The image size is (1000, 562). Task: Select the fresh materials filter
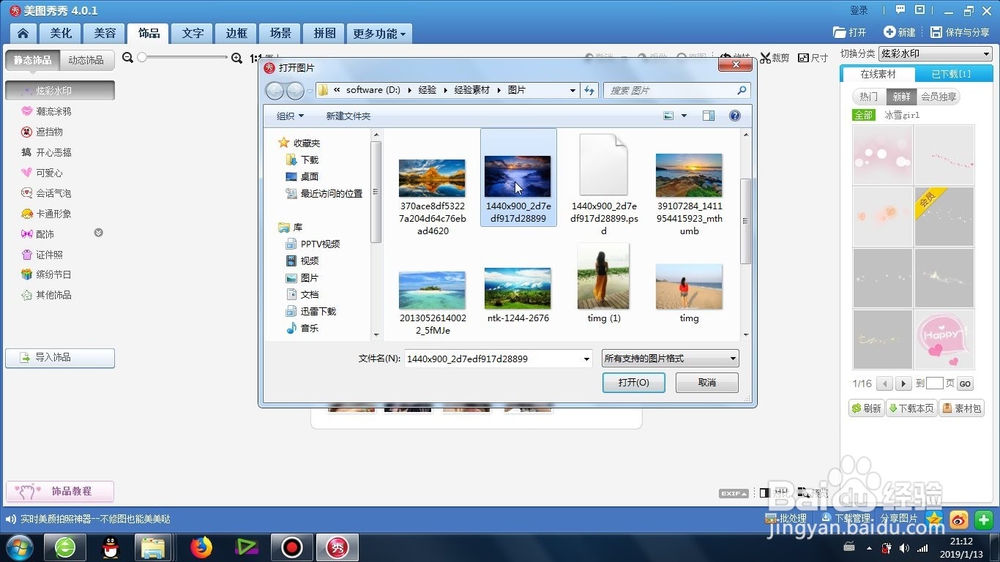click(901, 96)
